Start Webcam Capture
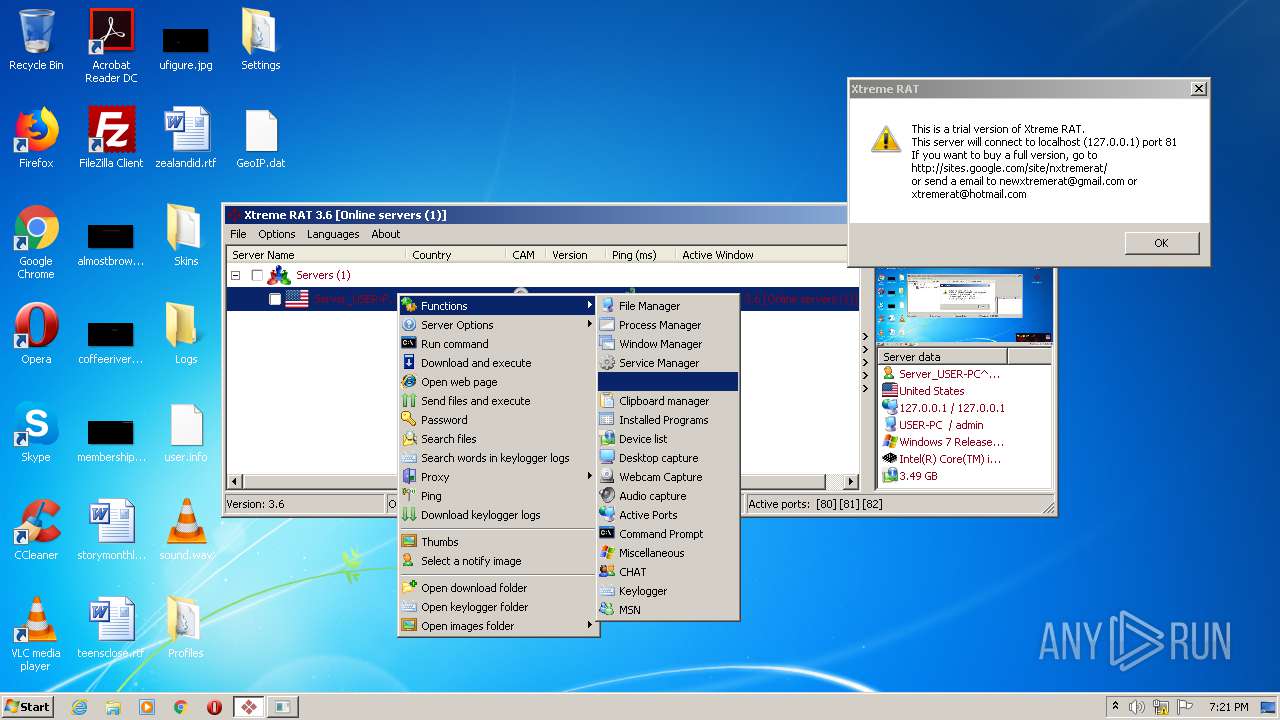Image resolution: width=1280 pixels, height=720 pixels. 667,477
